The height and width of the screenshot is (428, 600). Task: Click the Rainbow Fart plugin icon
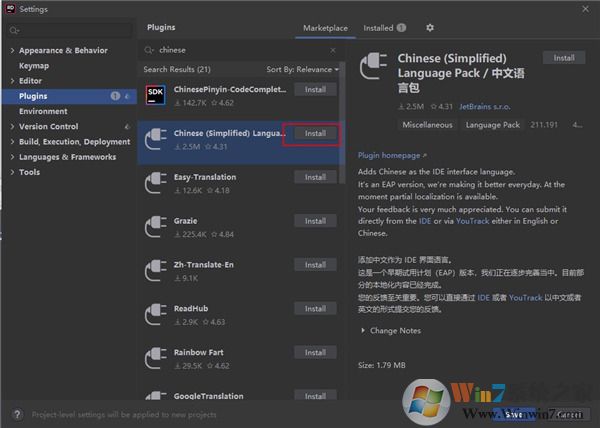tap(155, 358)
